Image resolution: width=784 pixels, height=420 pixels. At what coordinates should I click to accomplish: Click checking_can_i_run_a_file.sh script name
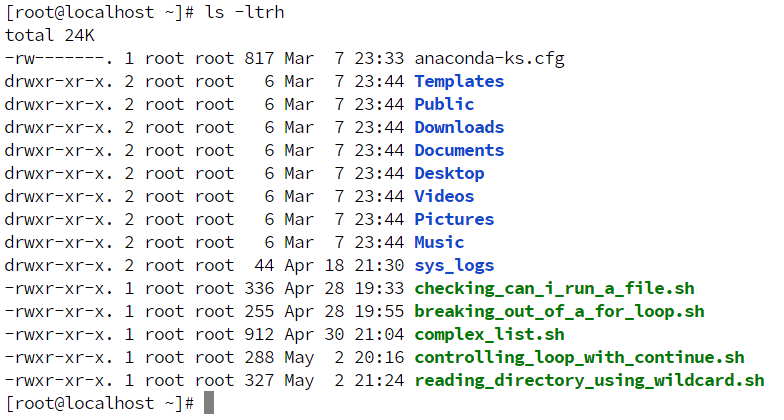pos(554,288)
